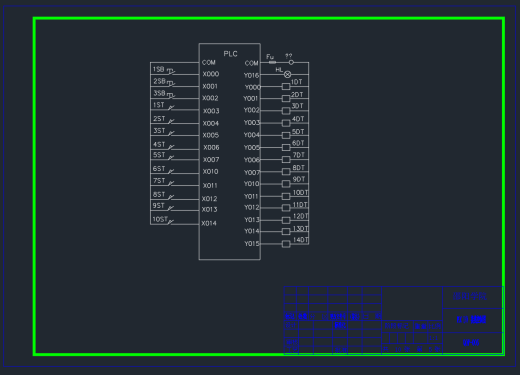Click the 10DT solenoid label
520x375 pixels.
300,193
